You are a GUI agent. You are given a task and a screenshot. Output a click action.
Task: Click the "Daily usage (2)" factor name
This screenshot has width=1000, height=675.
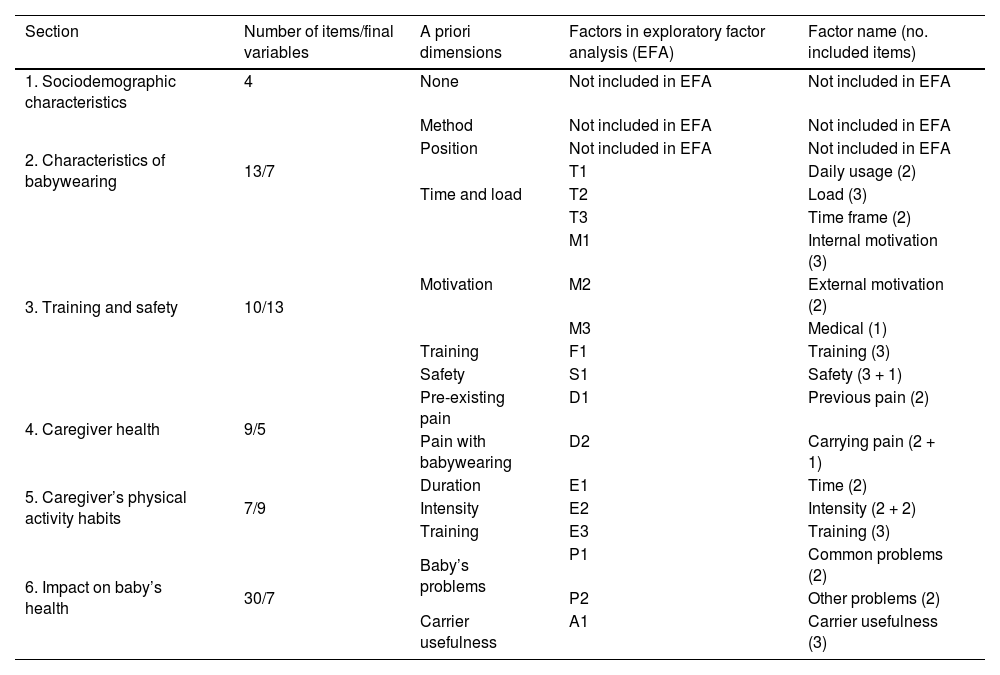(861, 171)
